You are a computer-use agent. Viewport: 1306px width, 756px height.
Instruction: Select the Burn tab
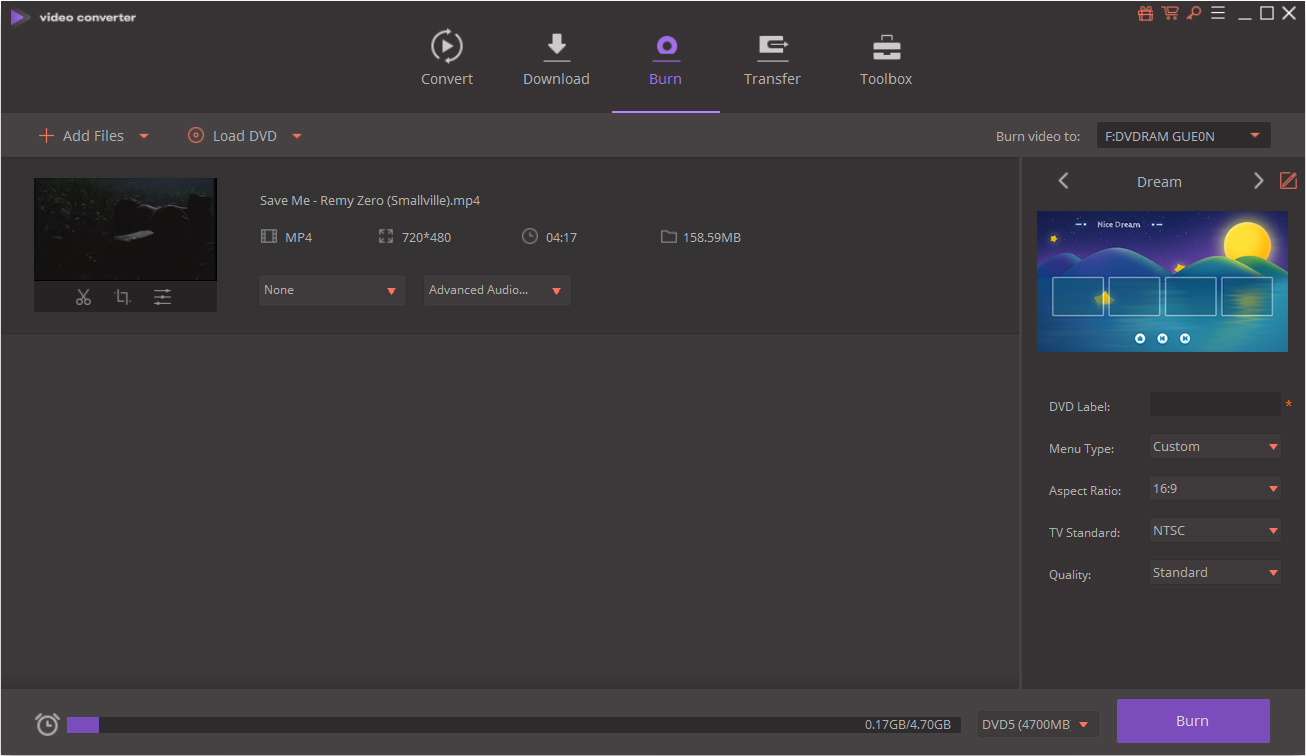pyautogui.click(x=665, y=59)
